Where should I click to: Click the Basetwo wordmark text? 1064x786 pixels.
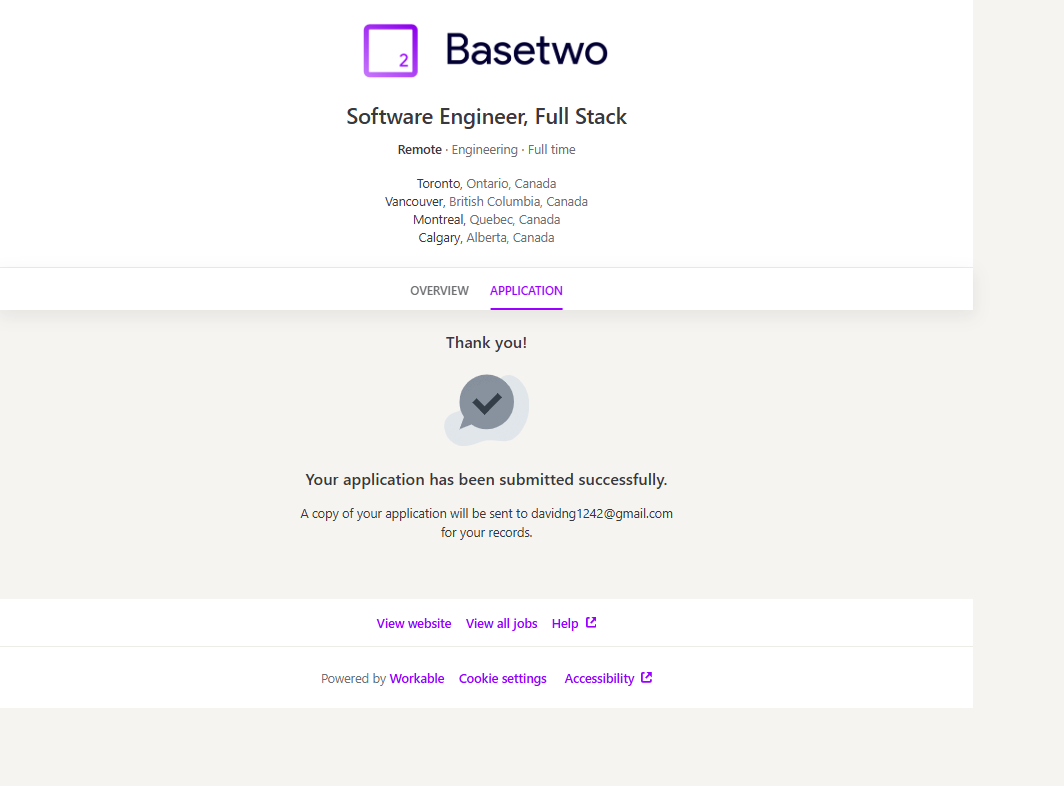pyautogui.click(x=526, y=49)
